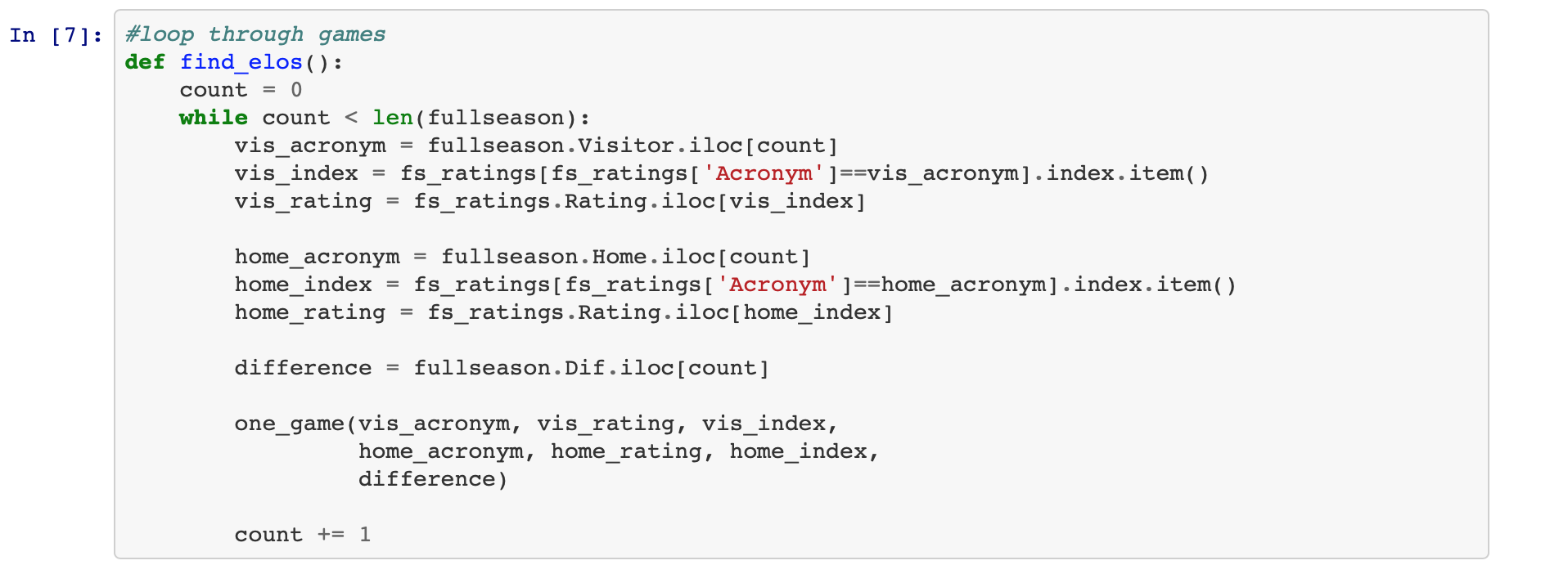Image resolution: width=1568 pixels, height=574 pixels.
Task: Click the 'Acronym' string on vis_index line
Action: [764, 173]
